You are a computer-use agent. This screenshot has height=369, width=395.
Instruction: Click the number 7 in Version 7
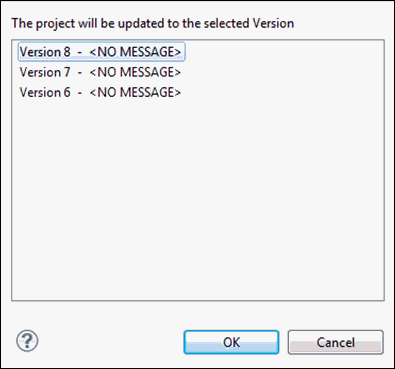(67, 72)
